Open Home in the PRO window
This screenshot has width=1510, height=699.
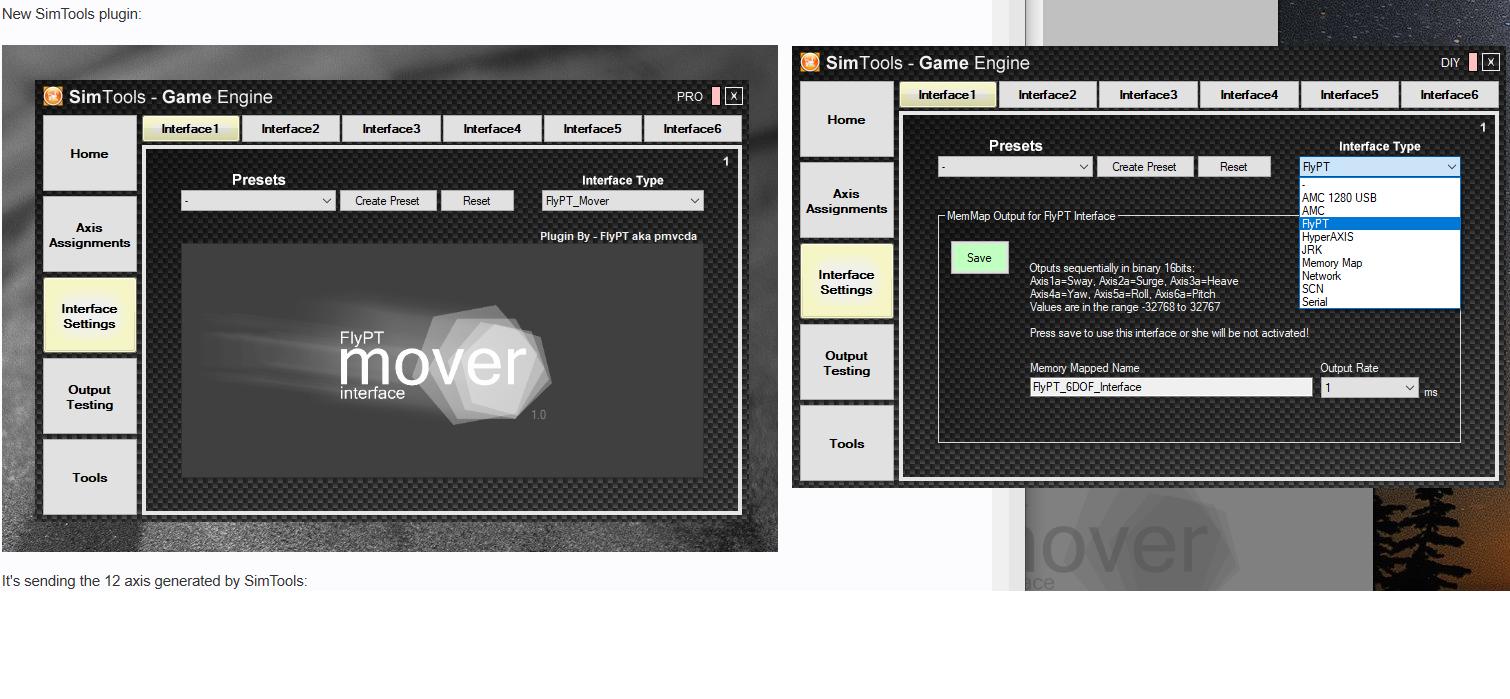pyautogui.click(x=90, y=153)
